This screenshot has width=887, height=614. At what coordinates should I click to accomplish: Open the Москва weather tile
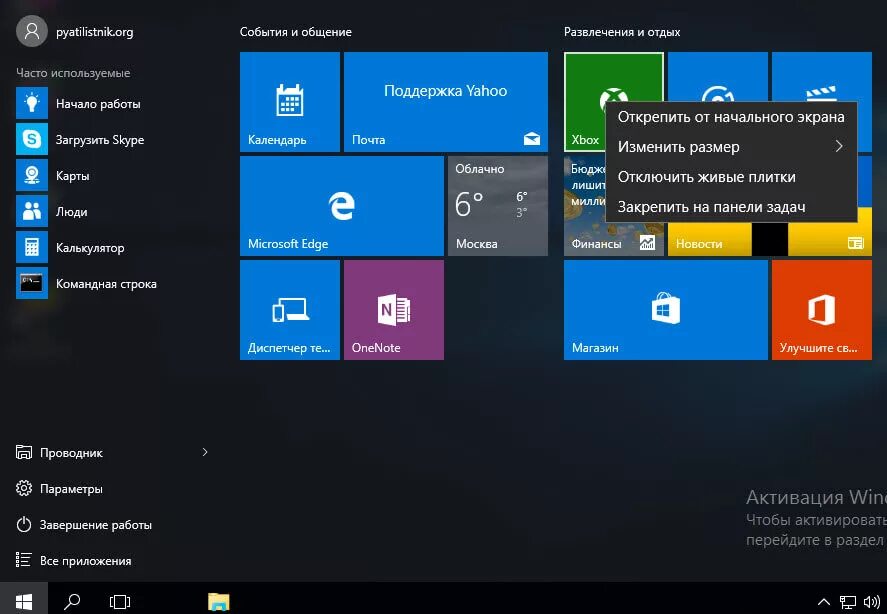tap(498, 206)
